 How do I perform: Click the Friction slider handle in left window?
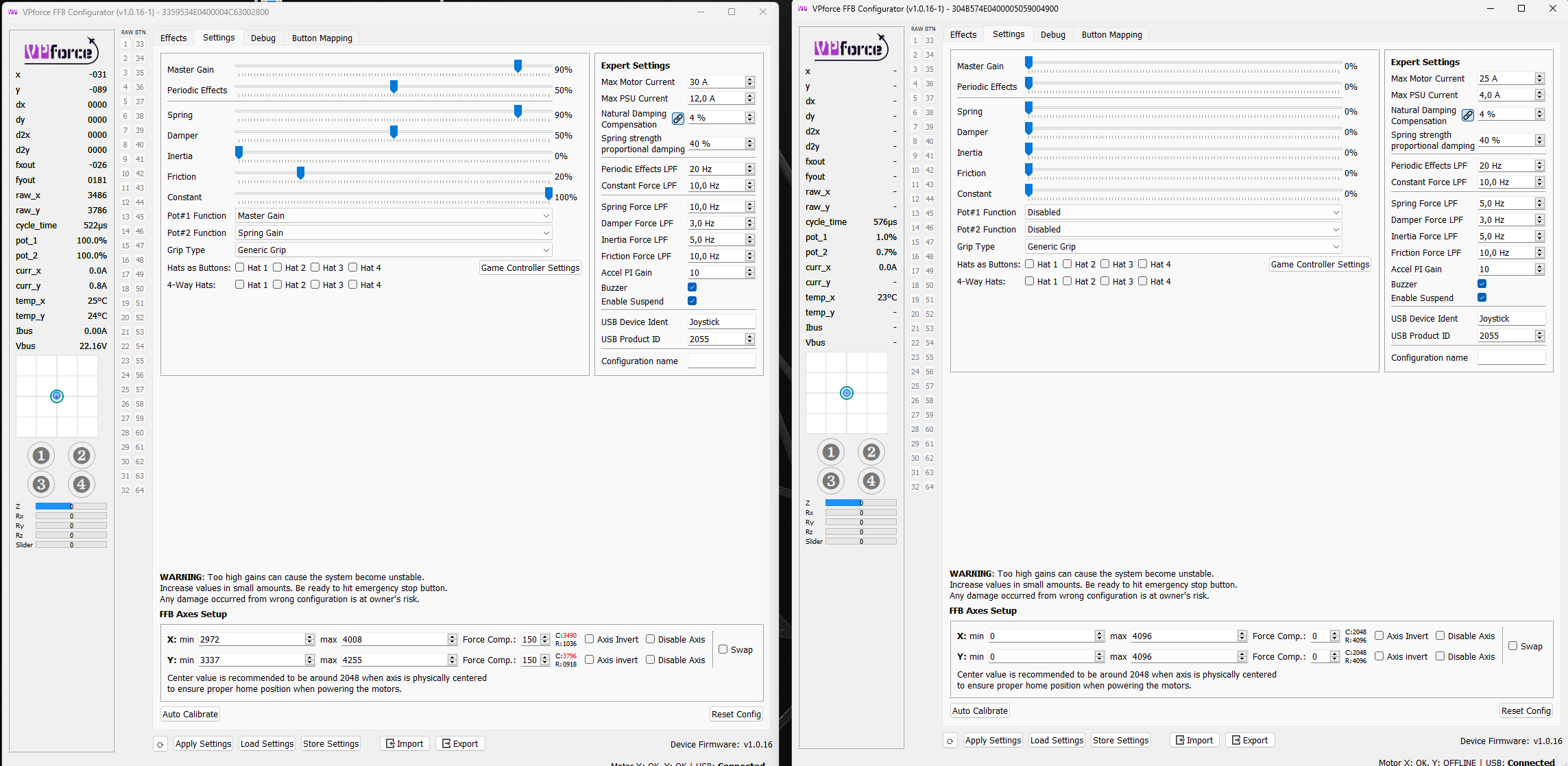click(300, 173)
